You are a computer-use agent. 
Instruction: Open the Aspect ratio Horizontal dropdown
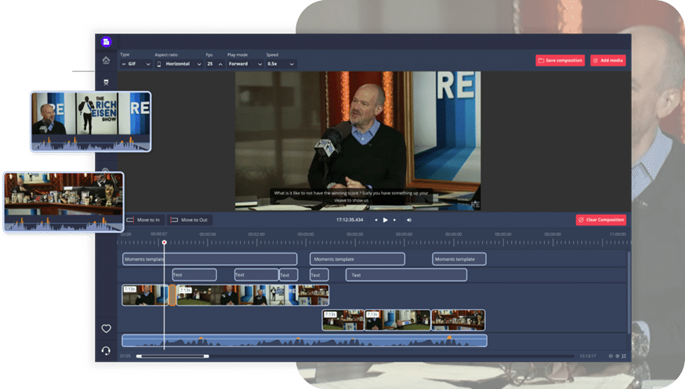pos(179,64)
